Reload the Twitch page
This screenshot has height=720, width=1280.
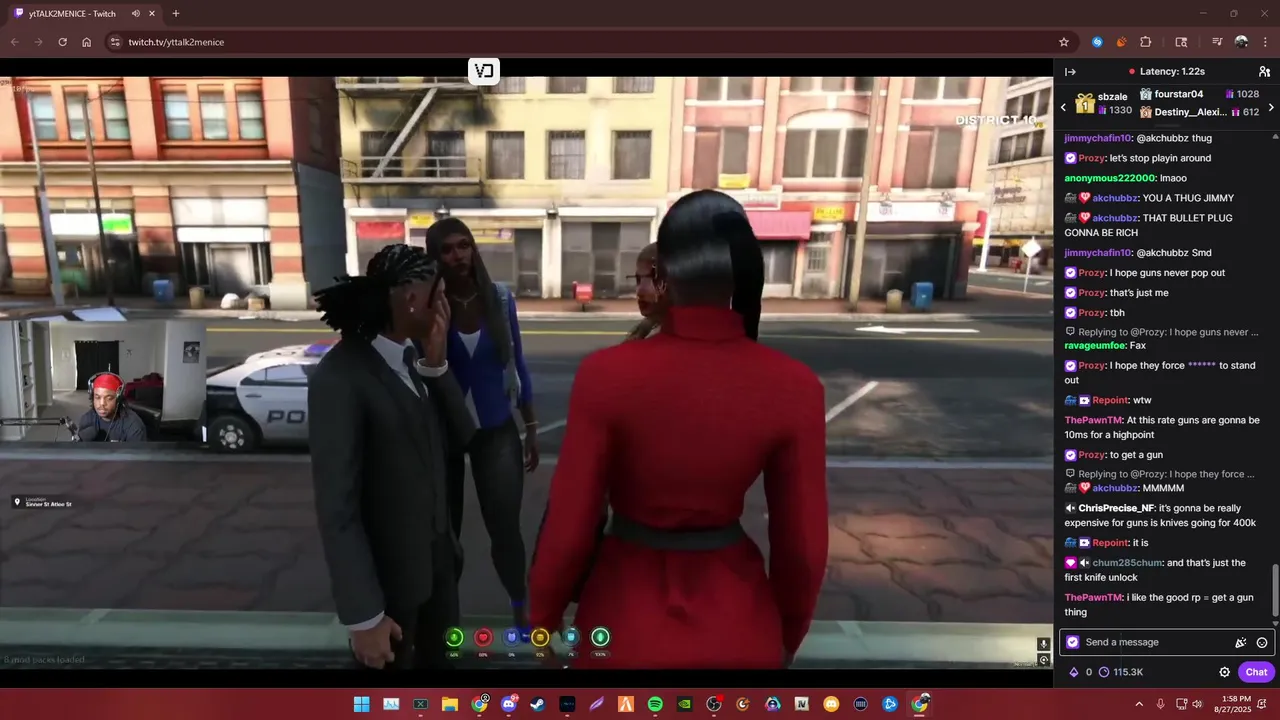click(x=63, y=42)
